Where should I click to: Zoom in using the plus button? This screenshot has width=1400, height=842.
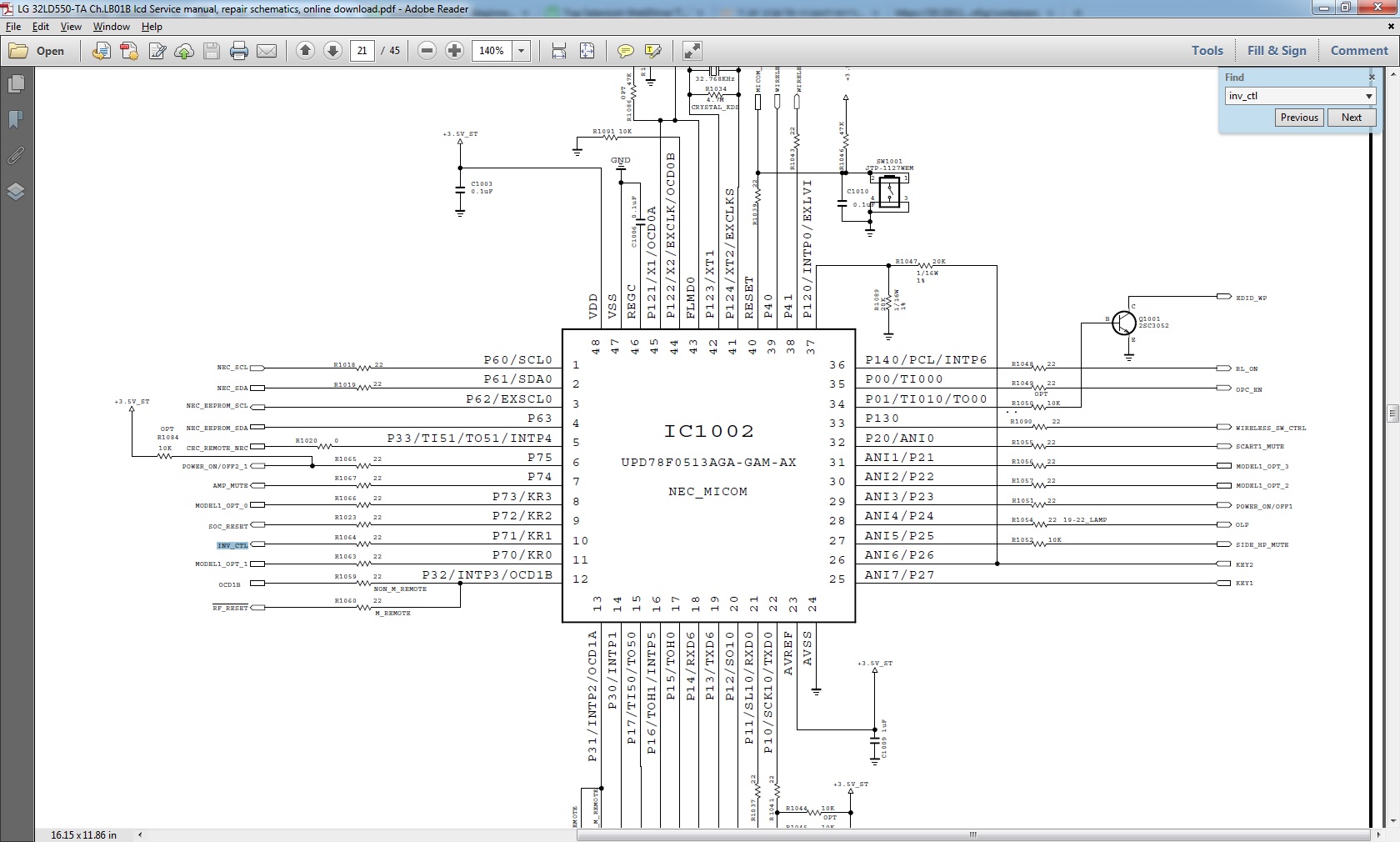[x=454, y=51]
